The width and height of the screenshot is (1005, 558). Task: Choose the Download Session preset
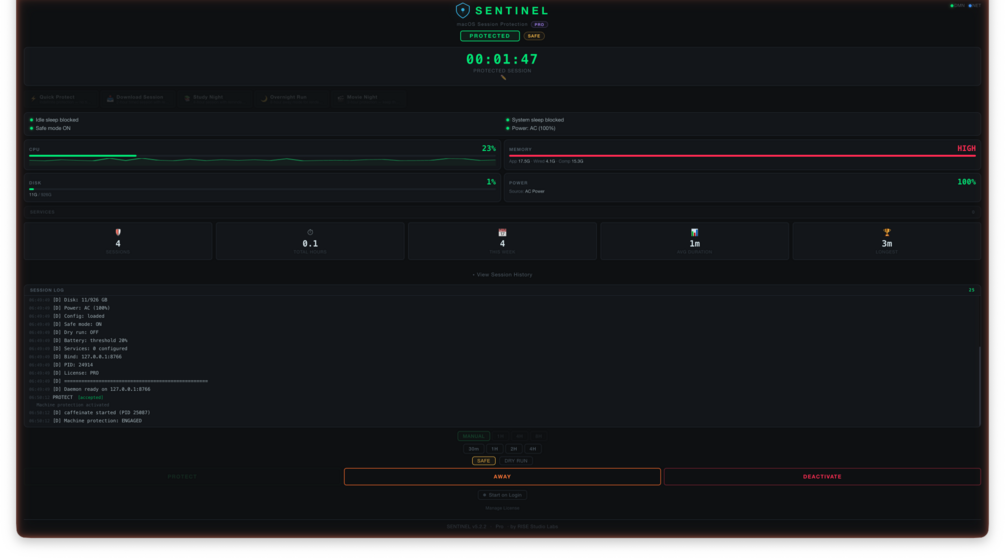pyautogui.click(x=139, y=97)
